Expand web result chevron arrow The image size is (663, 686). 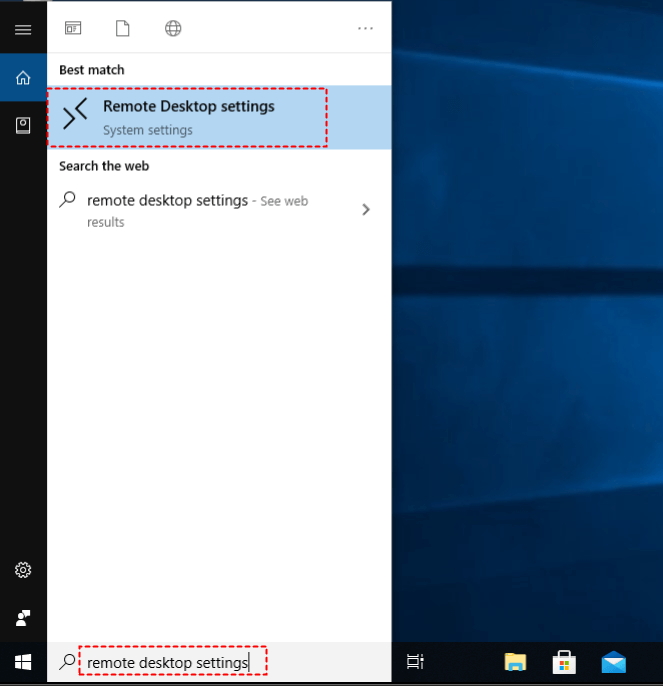click(366, 210)
